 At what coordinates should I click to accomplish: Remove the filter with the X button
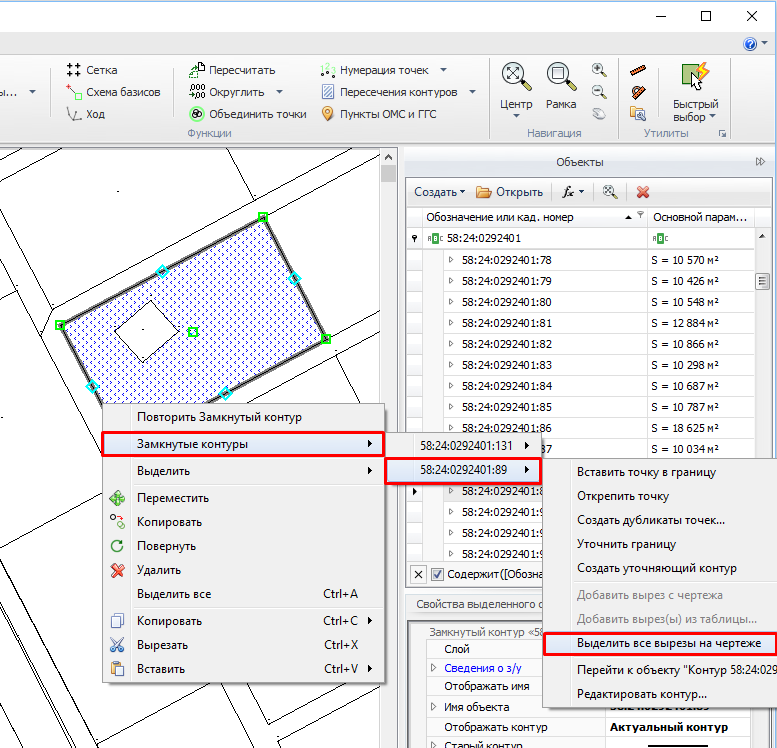pos(418,574)
